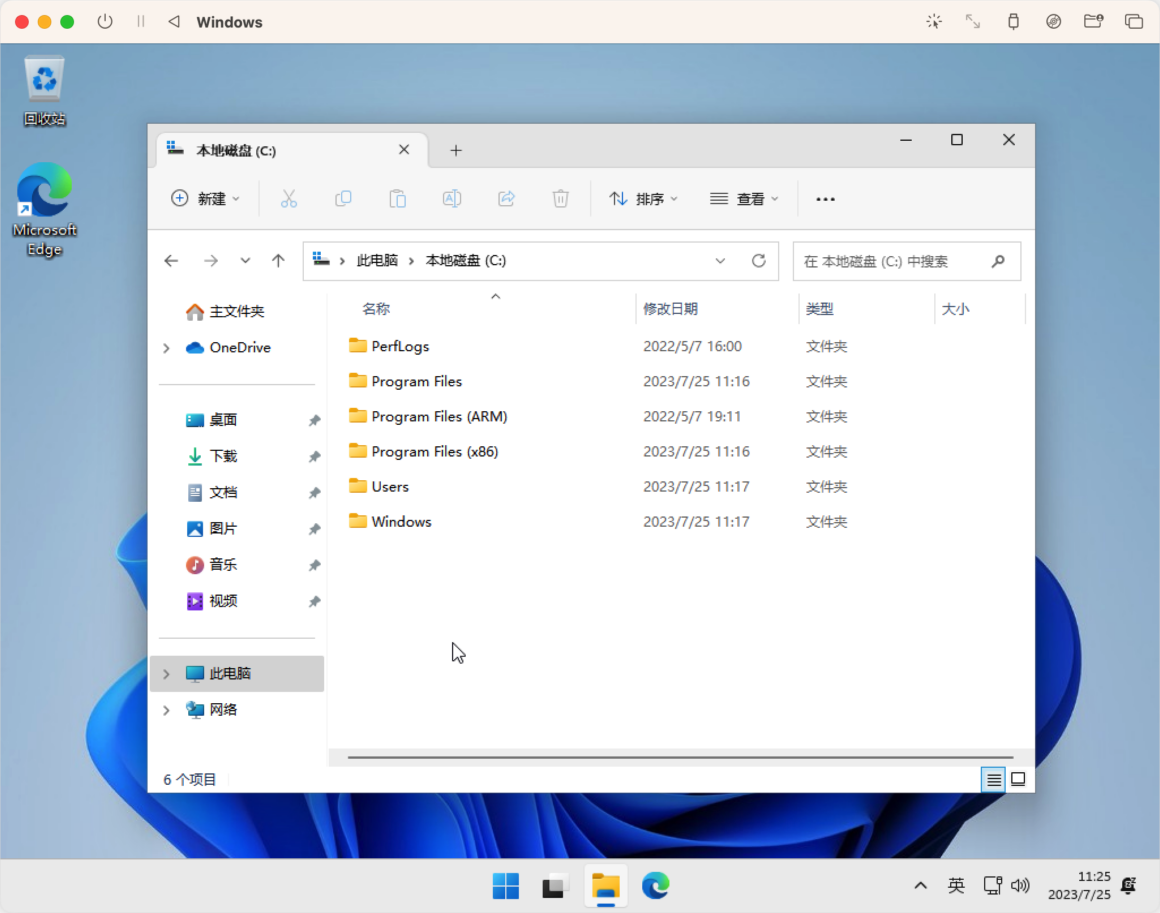Screen dimensions: 1160x913
Task: Click the horizontal scrollbar in file list
Action: [x=680, y=758]
